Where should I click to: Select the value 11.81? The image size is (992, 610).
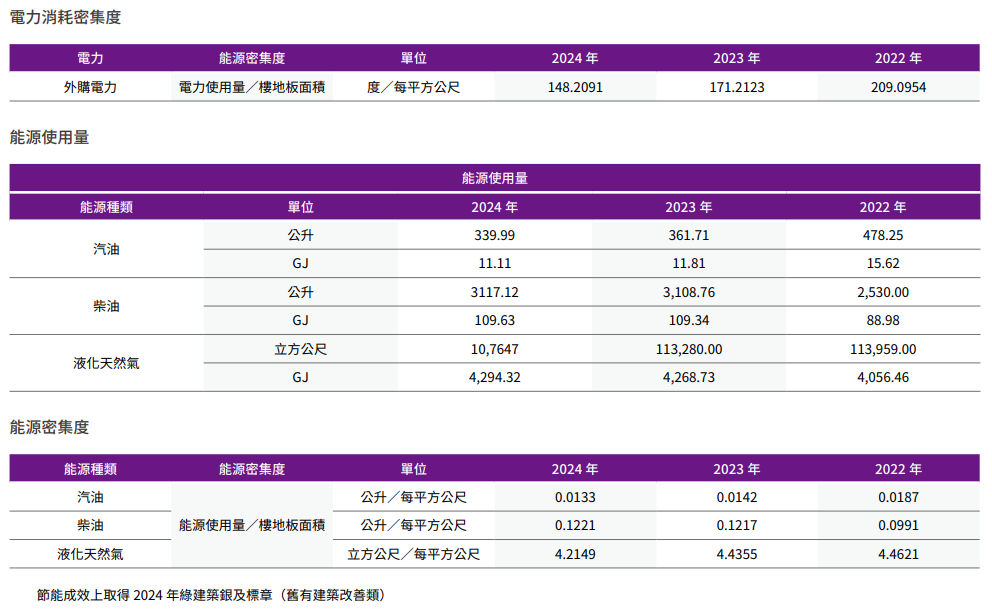click(689, 263)
